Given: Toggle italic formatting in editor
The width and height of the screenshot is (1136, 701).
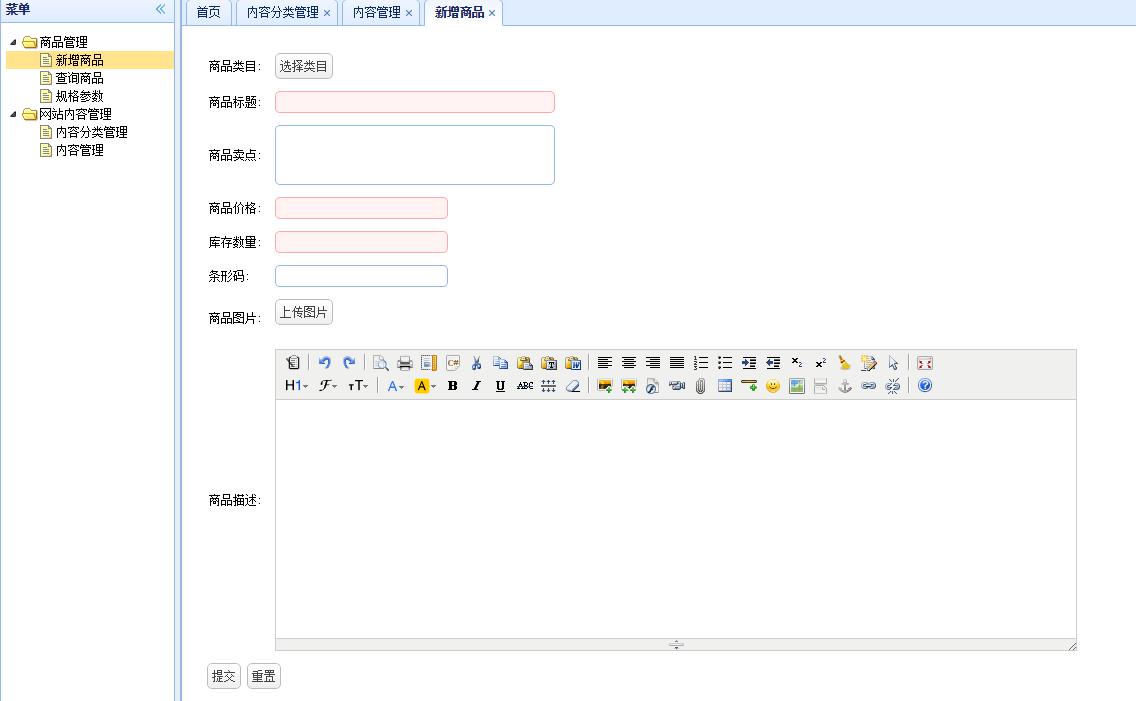Looking at the screenshot, I should coord(477,386).
